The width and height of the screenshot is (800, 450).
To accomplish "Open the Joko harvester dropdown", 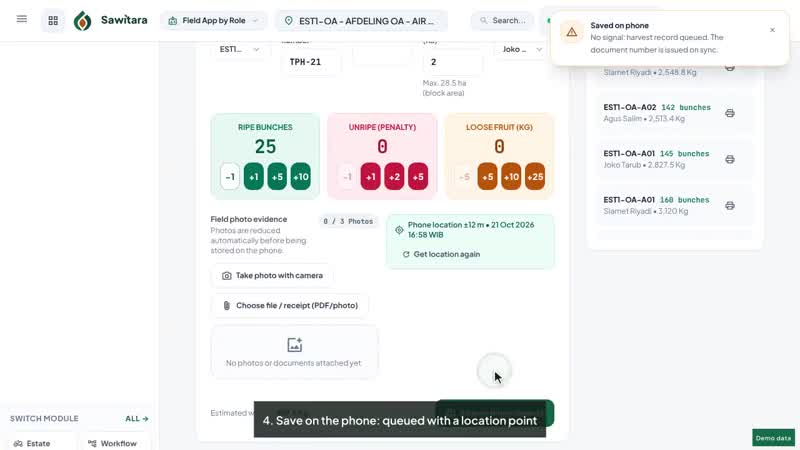I will point(522,49).
